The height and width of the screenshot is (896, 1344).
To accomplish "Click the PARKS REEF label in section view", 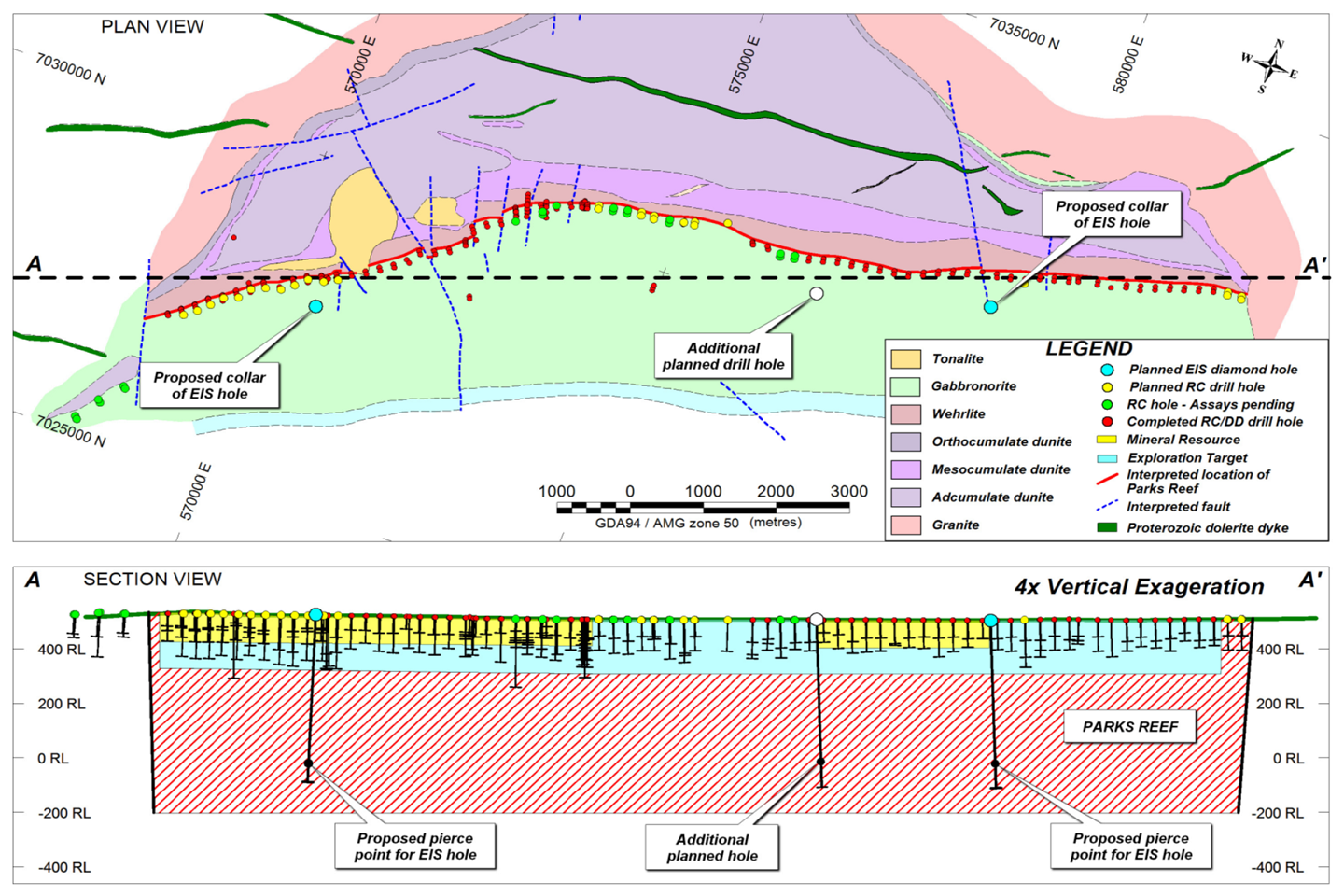I will pyautogui.click(x=1129, y=727).
